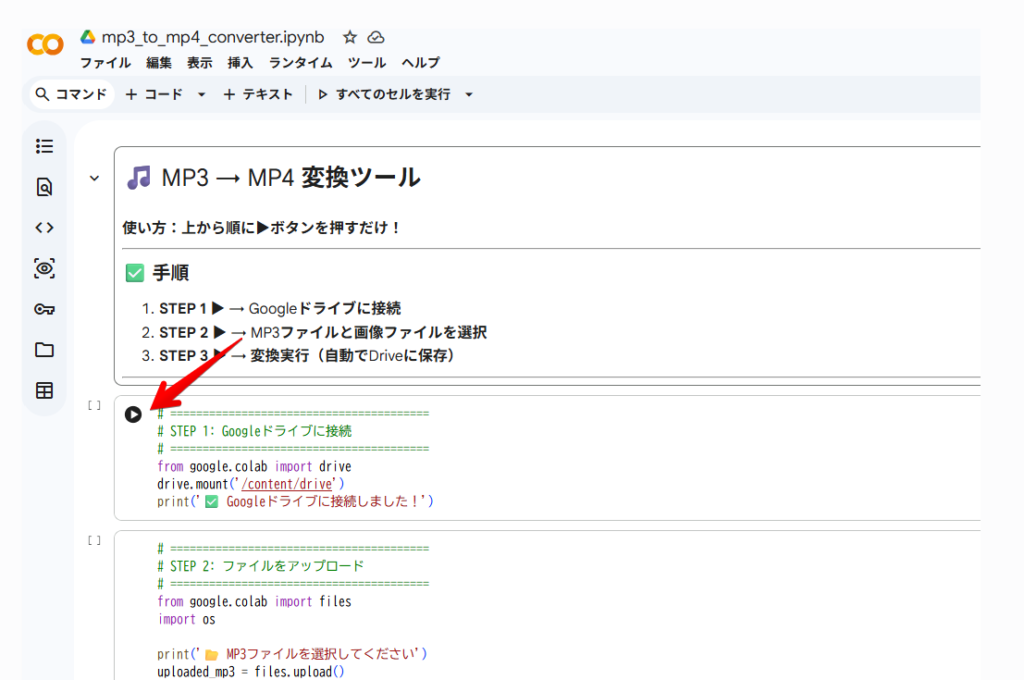Click the MP3 → MP4 変換ツール heading

tap(274, 178)
